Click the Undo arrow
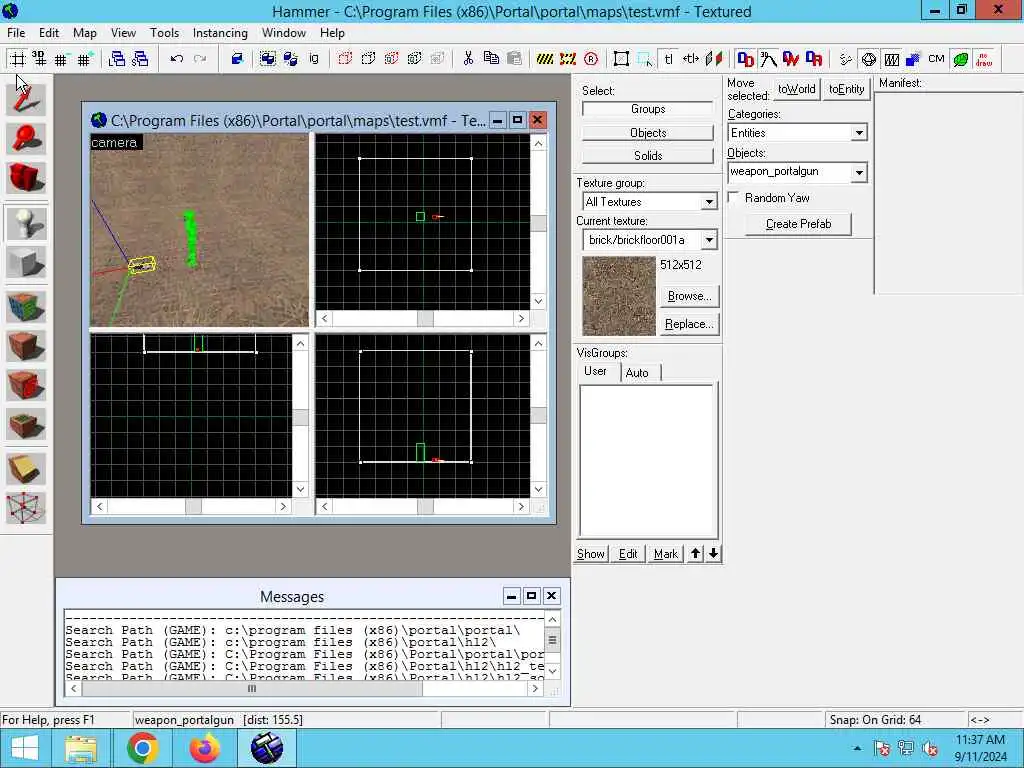 click(176, 59)
